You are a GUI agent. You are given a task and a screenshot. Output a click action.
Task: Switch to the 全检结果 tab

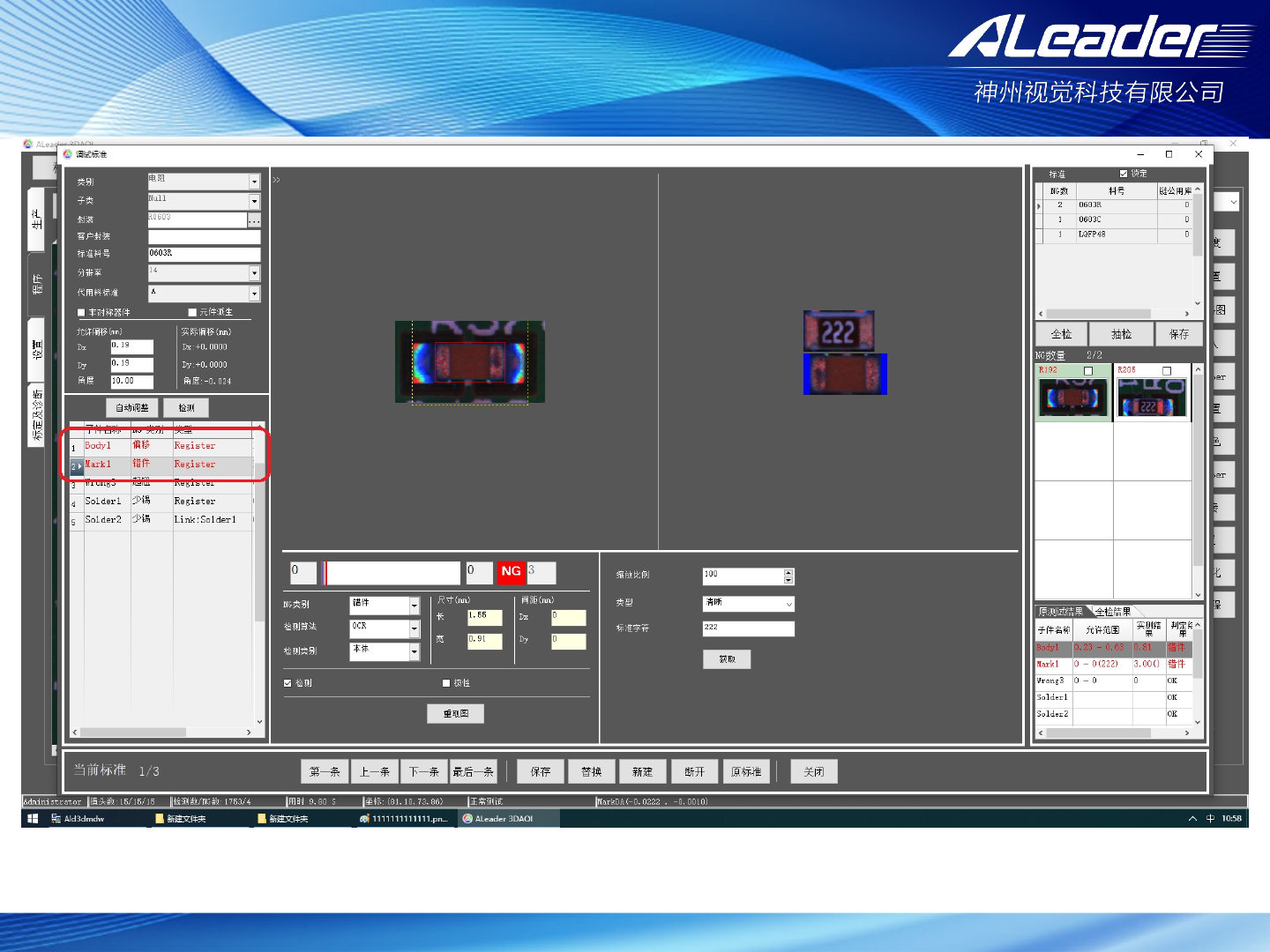[1113, 612]
